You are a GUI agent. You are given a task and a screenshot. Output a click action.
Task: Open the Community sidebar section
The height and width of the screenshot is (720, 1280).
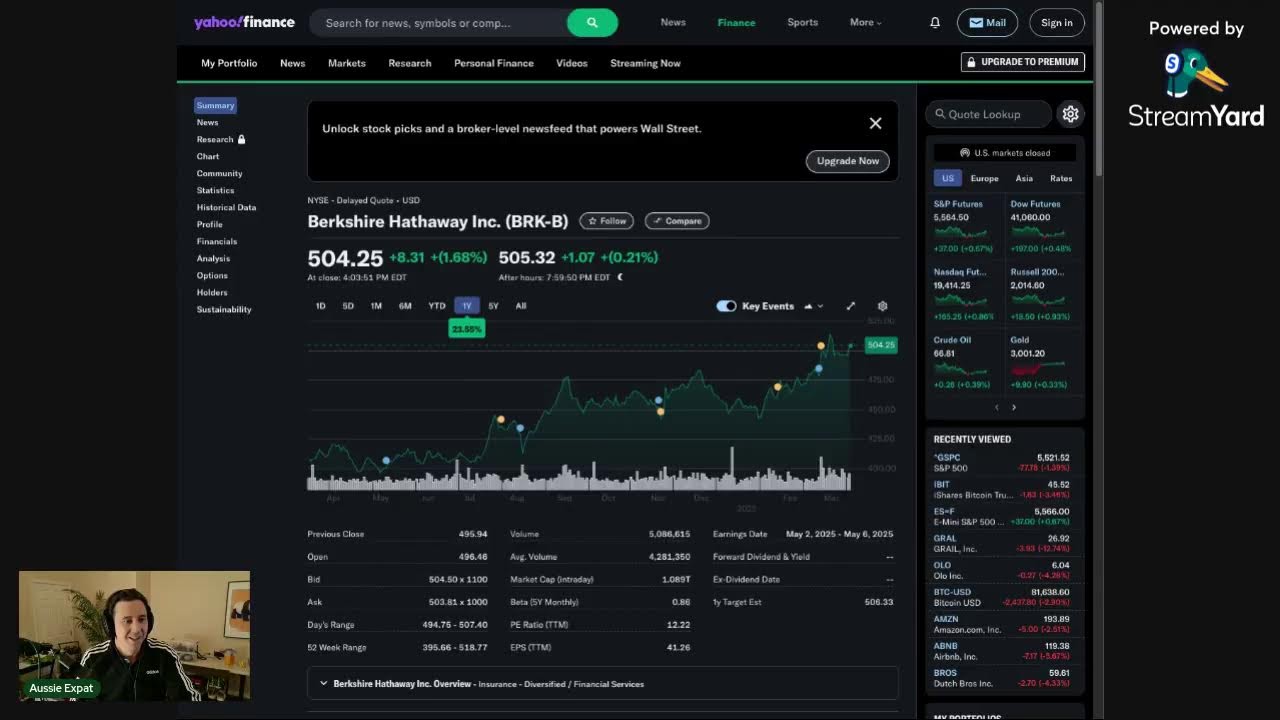click(x=219, y=173)
